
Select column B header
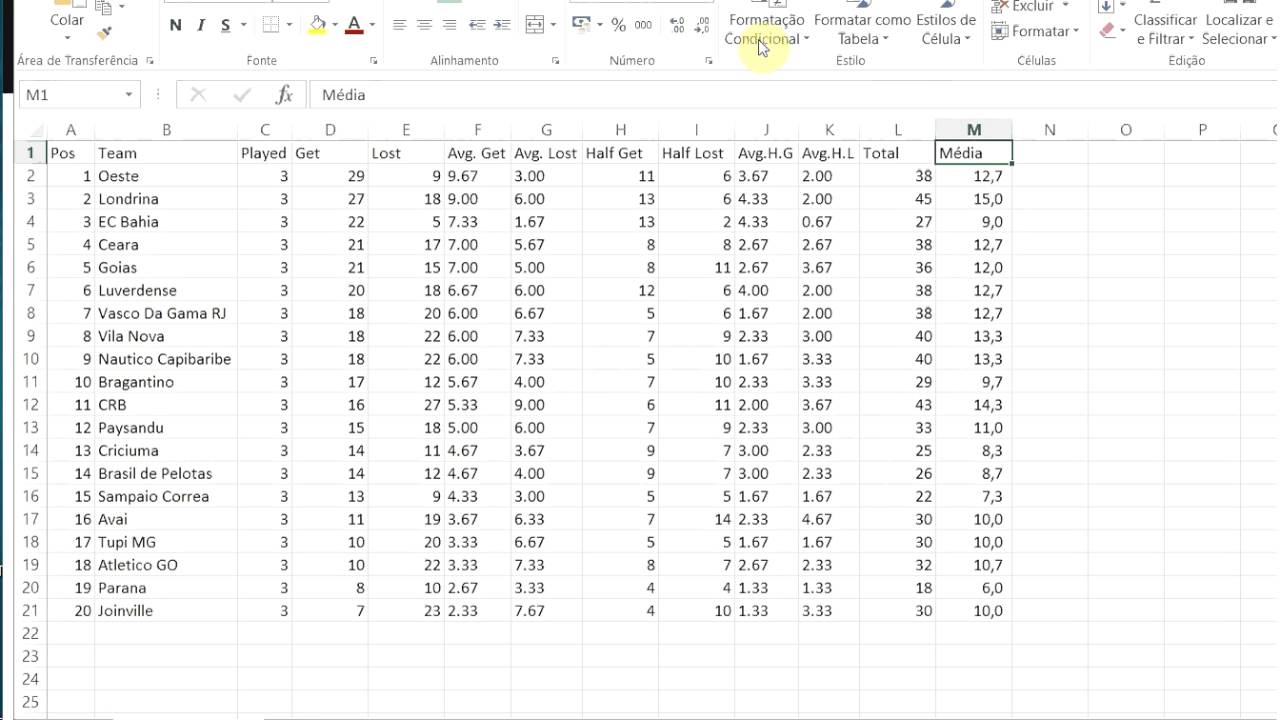(166, 130)
